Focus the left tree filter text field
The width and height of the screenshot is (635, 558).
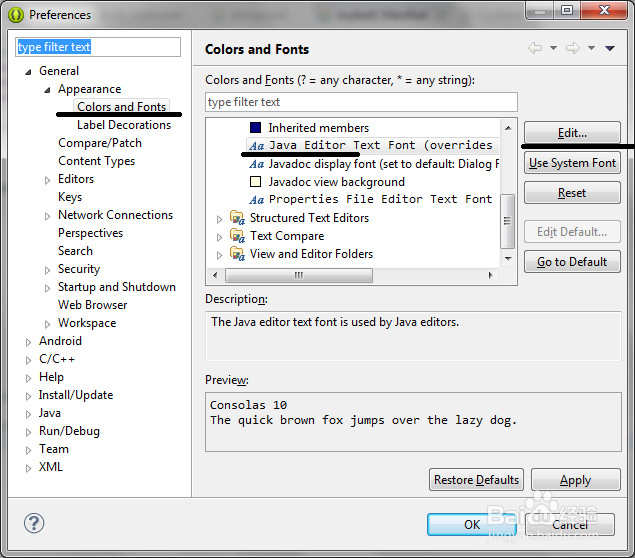[x=98, y=47]
